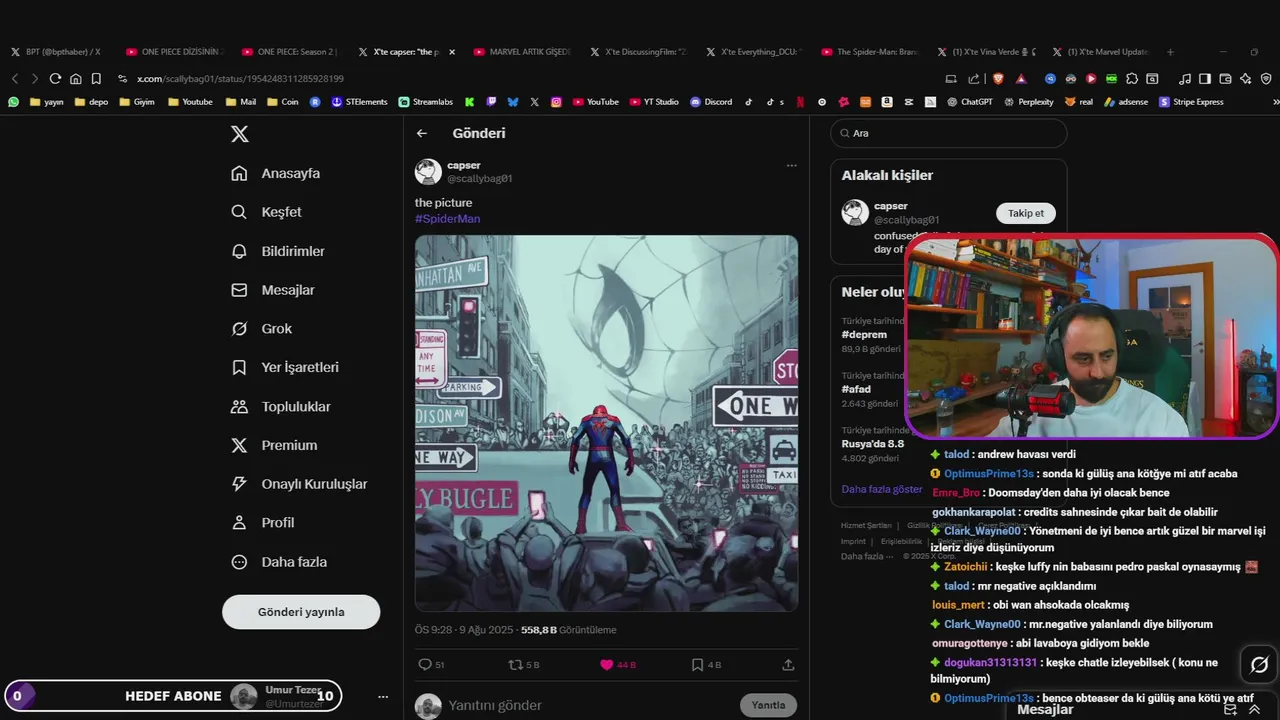The width and height of the screenshot is (1280, 720).
Task: Open Grok in the sidebar
Action: coord(261,329)
